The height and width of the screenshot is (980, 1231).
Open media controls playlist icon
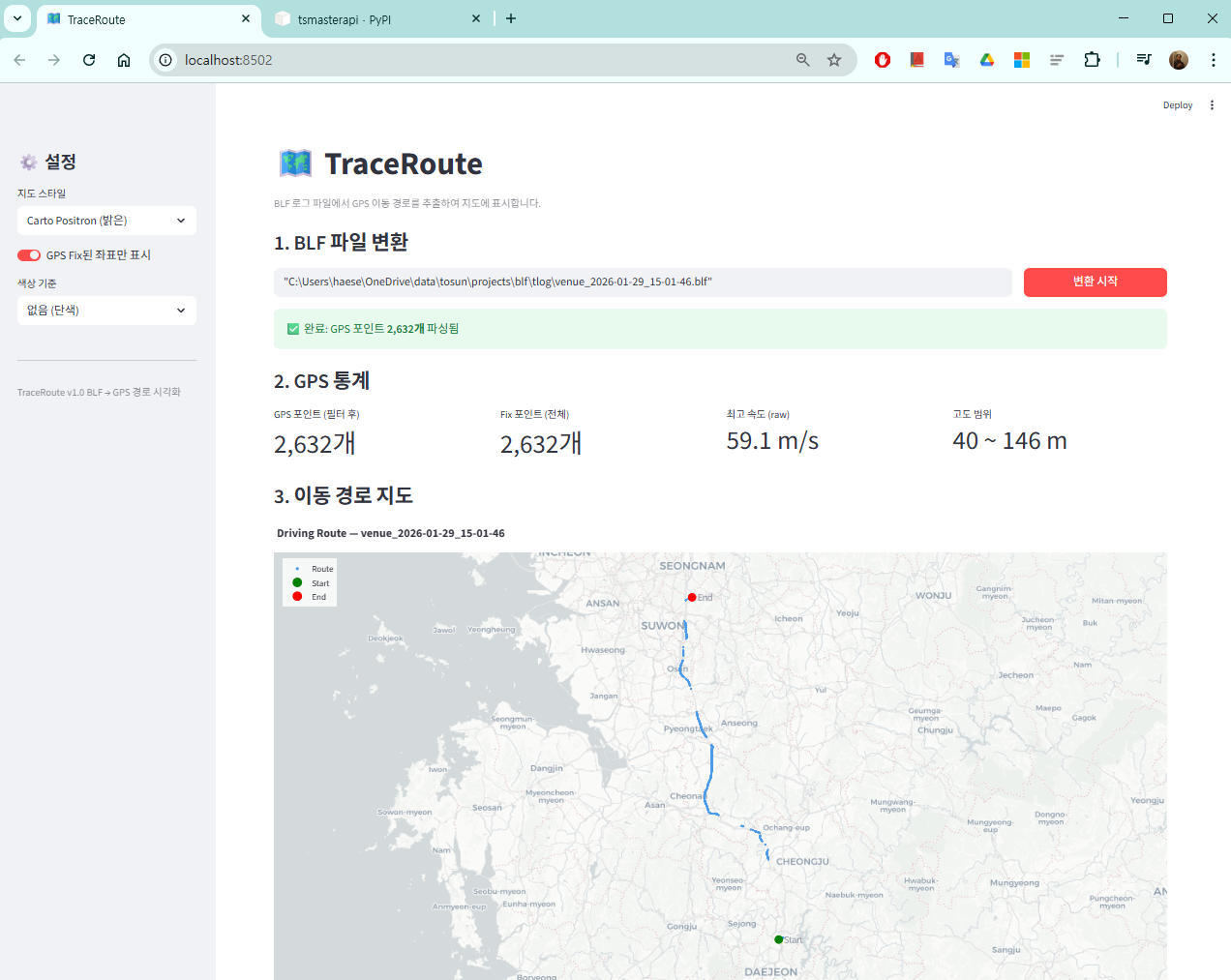1144,60
